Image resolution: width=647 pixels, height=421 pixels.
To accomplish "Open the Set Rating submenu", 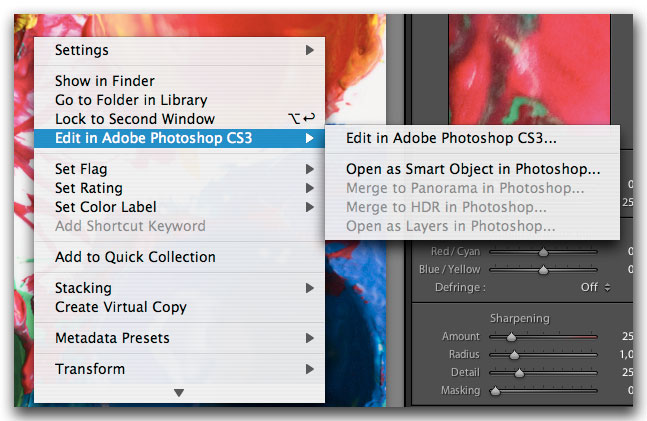I will tap(179, 188).
